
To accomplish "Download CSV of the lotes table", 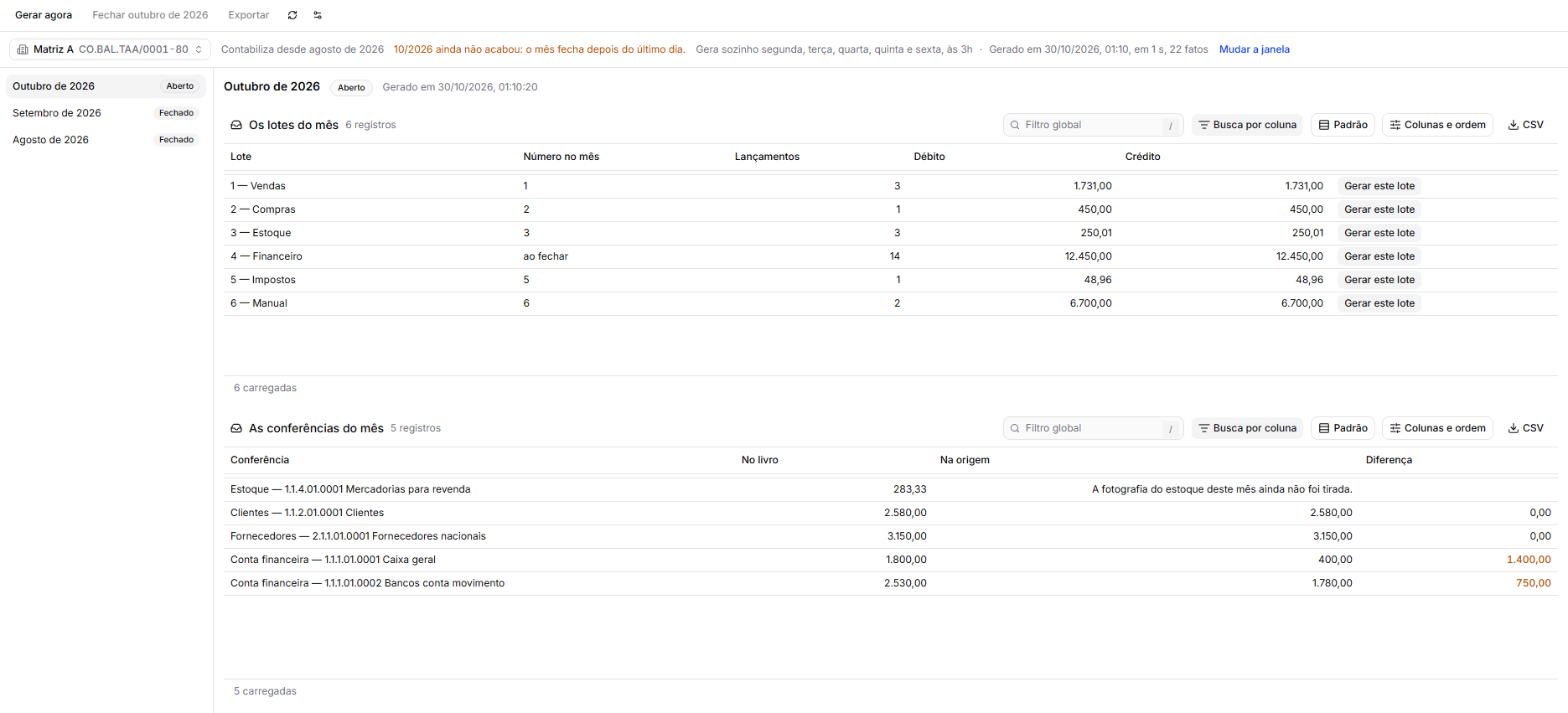I will 1526,125.
